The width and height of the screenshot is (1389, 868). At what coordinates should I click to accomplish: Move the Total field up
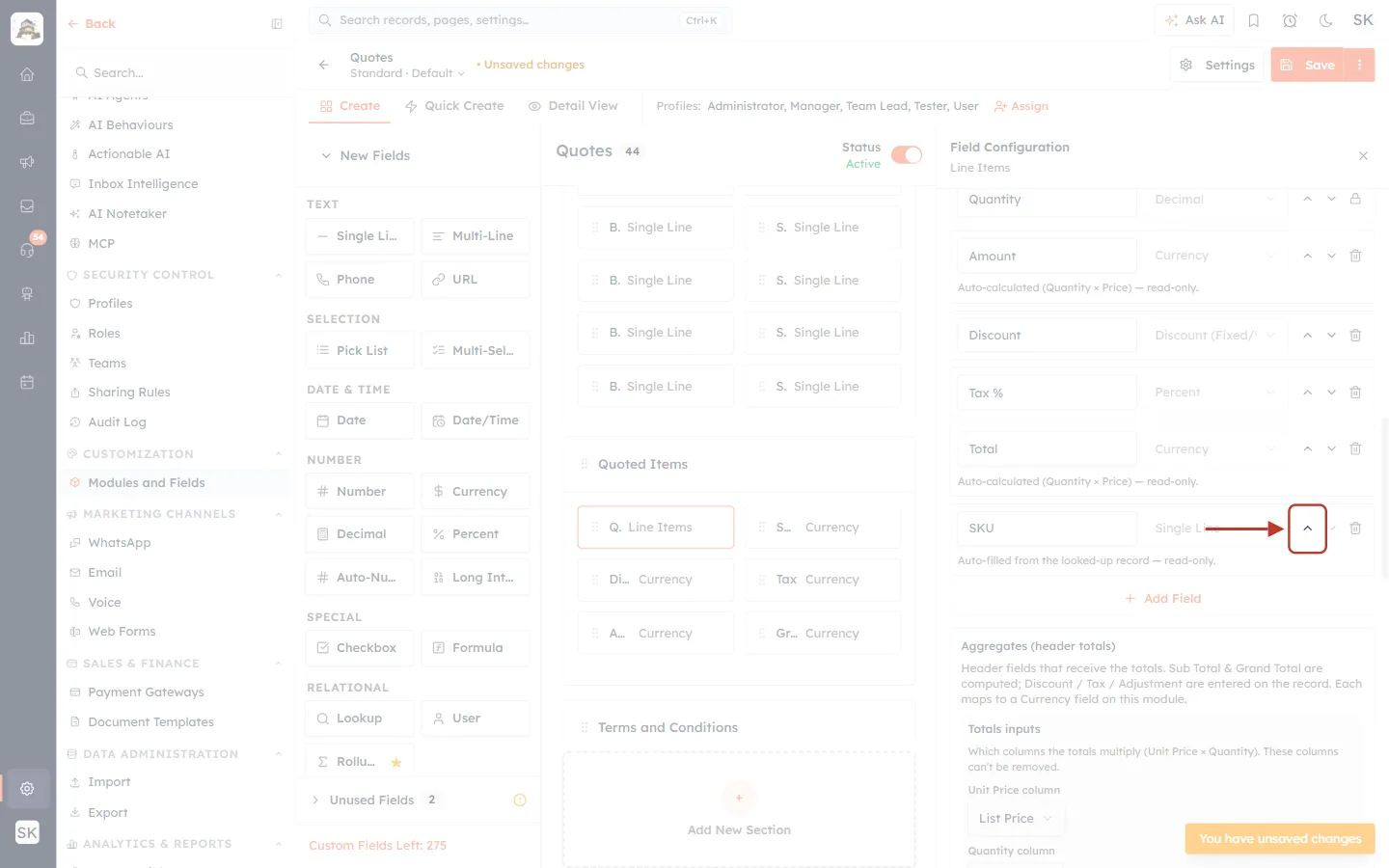pyautogui.click(x=1307, y=448)
